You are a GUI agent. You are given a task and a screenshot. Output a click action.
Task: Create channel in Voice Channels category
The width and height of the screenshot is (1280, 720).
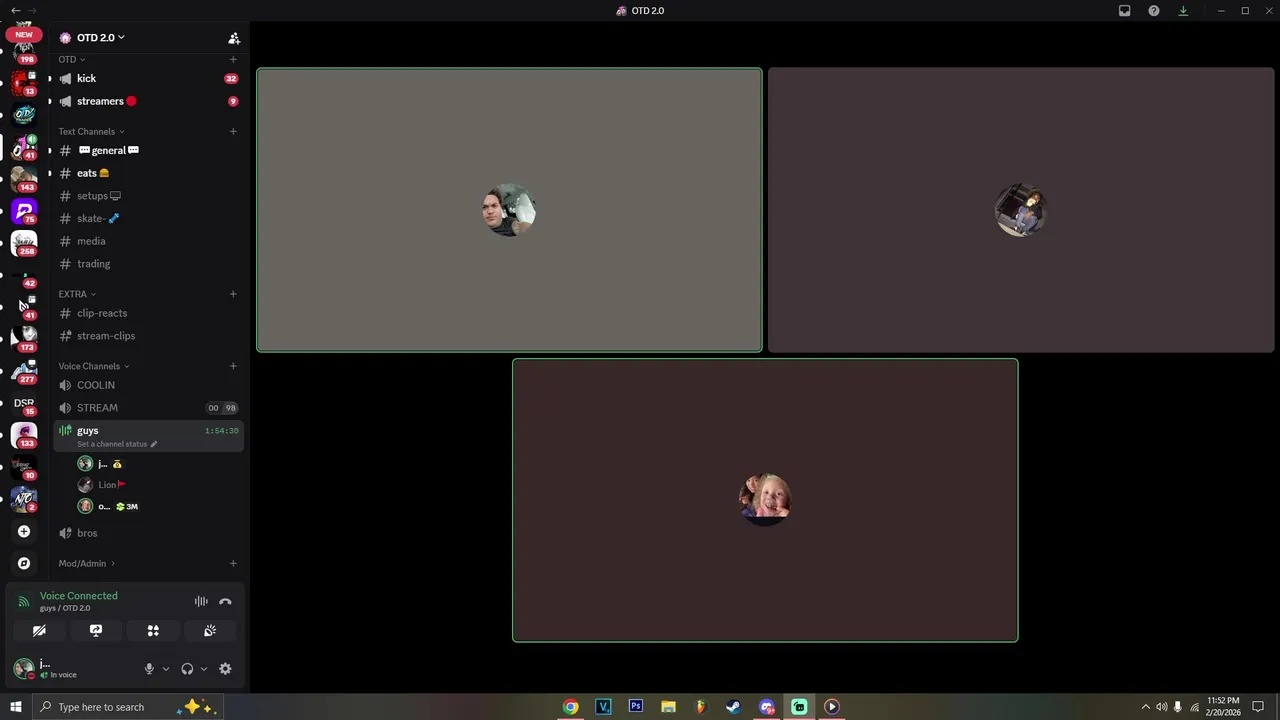pyautogui.click(x=233, y=366)
